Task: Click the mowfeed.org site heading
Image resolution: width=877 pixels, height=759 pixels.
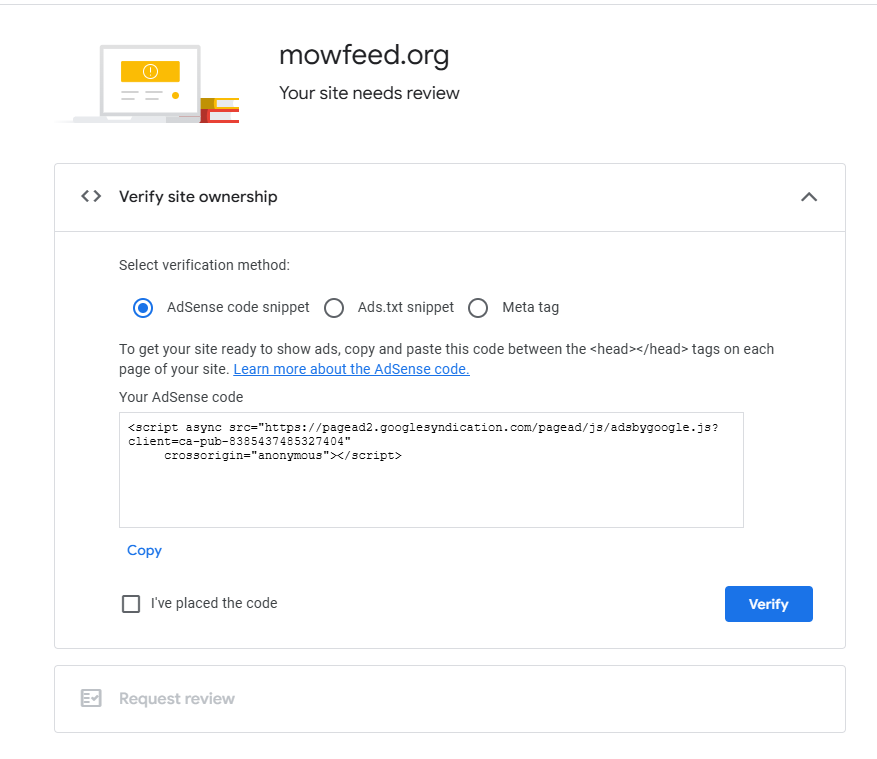Action: click(x=364, y=56)
